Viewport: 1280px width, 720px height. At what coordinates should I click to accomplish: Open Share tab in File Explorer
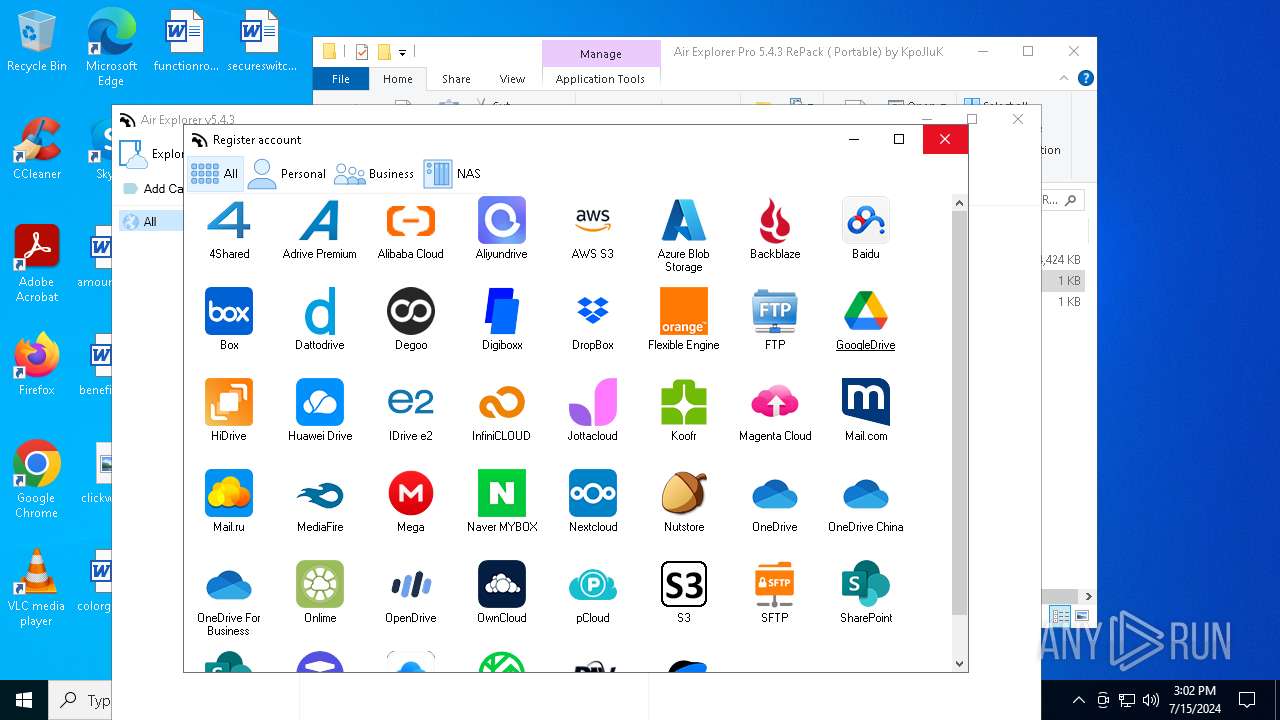pos(456,79)
